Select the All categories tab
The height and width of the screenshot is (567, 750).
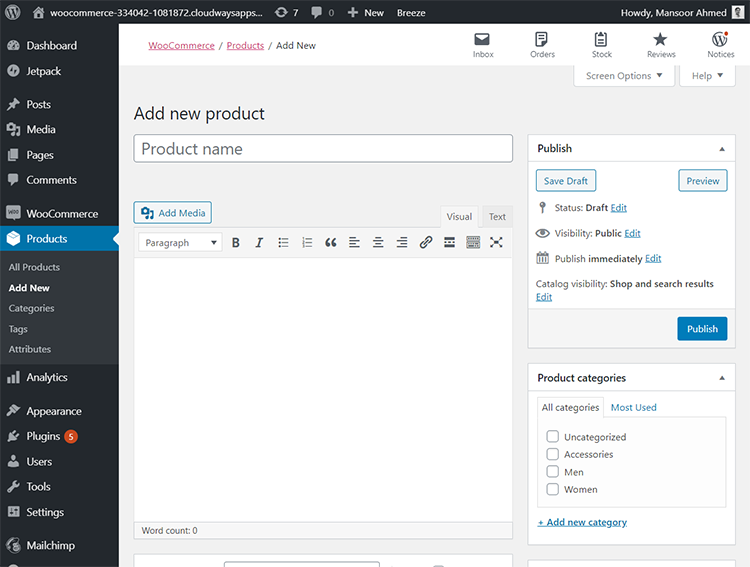tap(570, 407)
